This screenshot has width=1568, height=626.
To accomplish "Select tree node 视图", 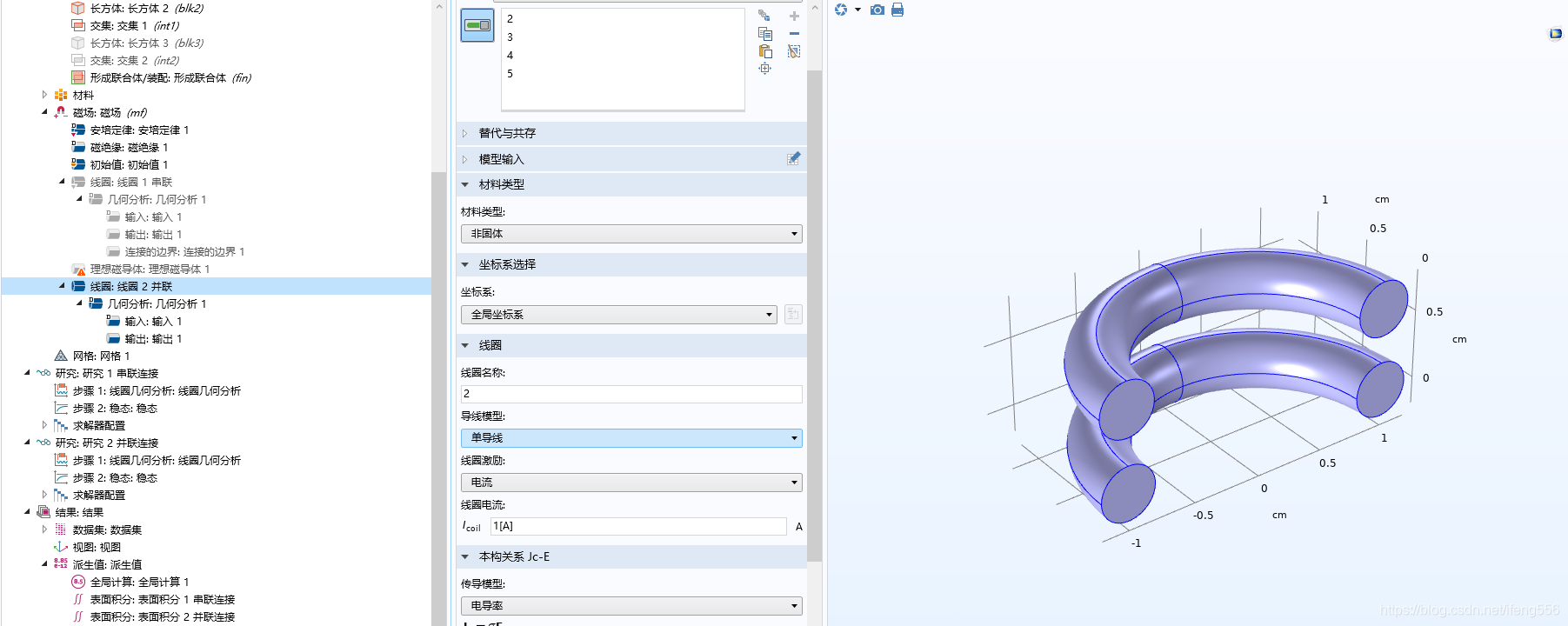I will point(87,547).
